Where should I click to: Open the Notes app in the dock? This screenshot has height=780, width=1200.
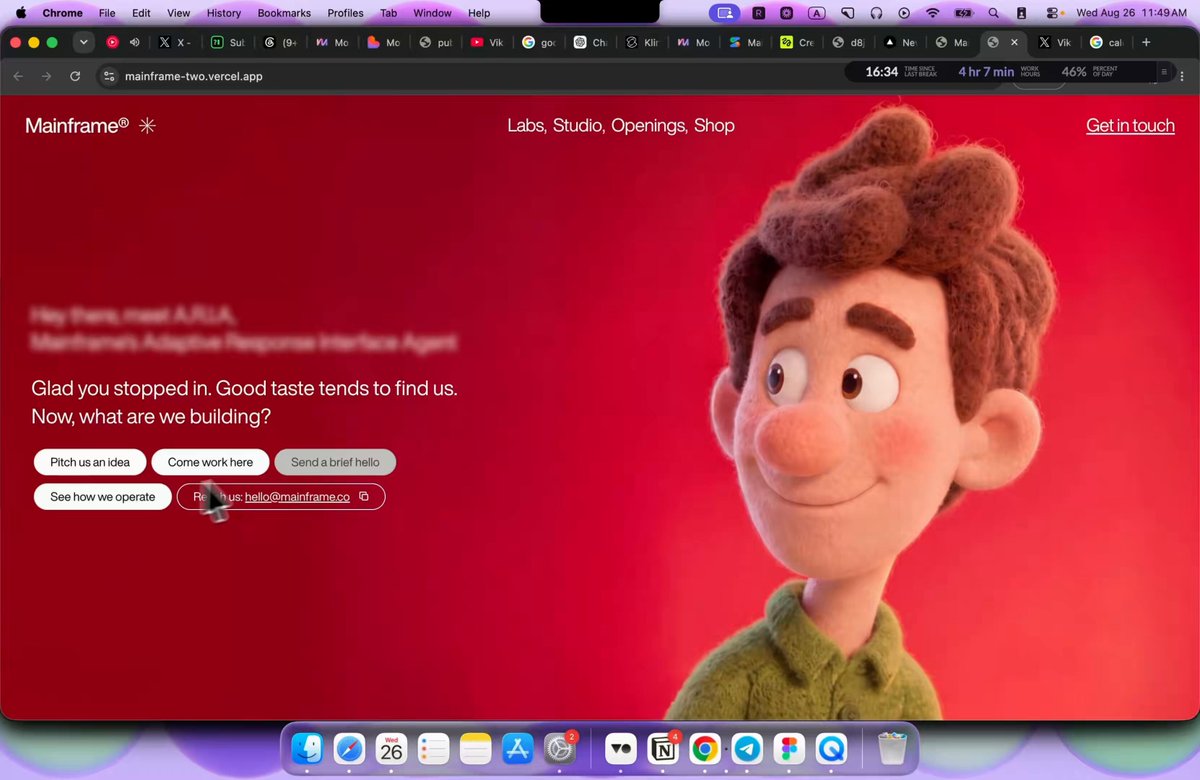[x=475, y=748]
